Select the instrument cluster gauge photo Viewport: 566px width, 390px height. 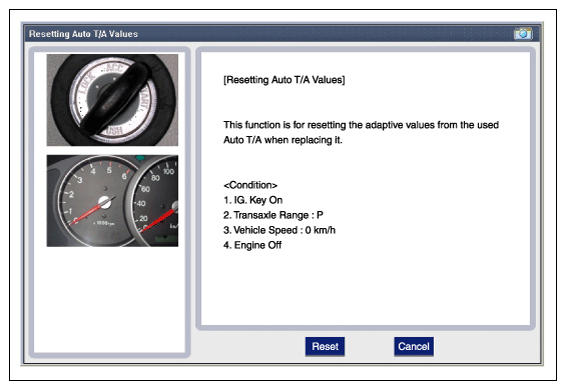pyautogui.click(x=112, y=201)
